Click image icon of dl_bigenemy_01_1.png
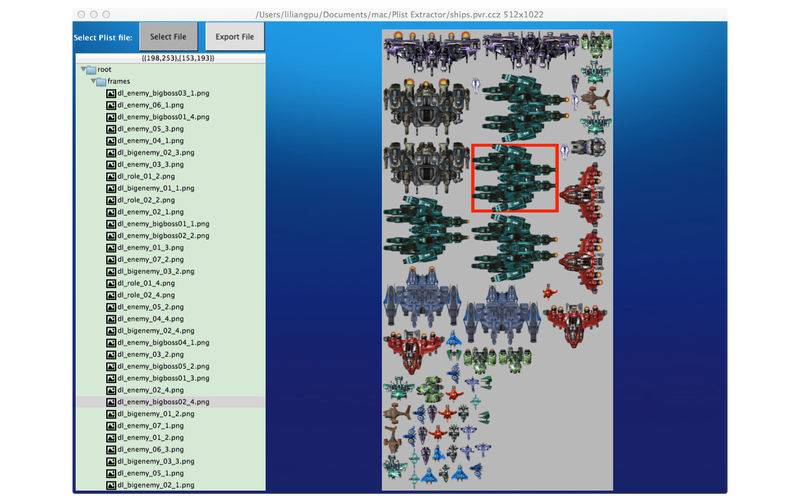This screenshot has height=500, width=800. (x=111, y=188)
